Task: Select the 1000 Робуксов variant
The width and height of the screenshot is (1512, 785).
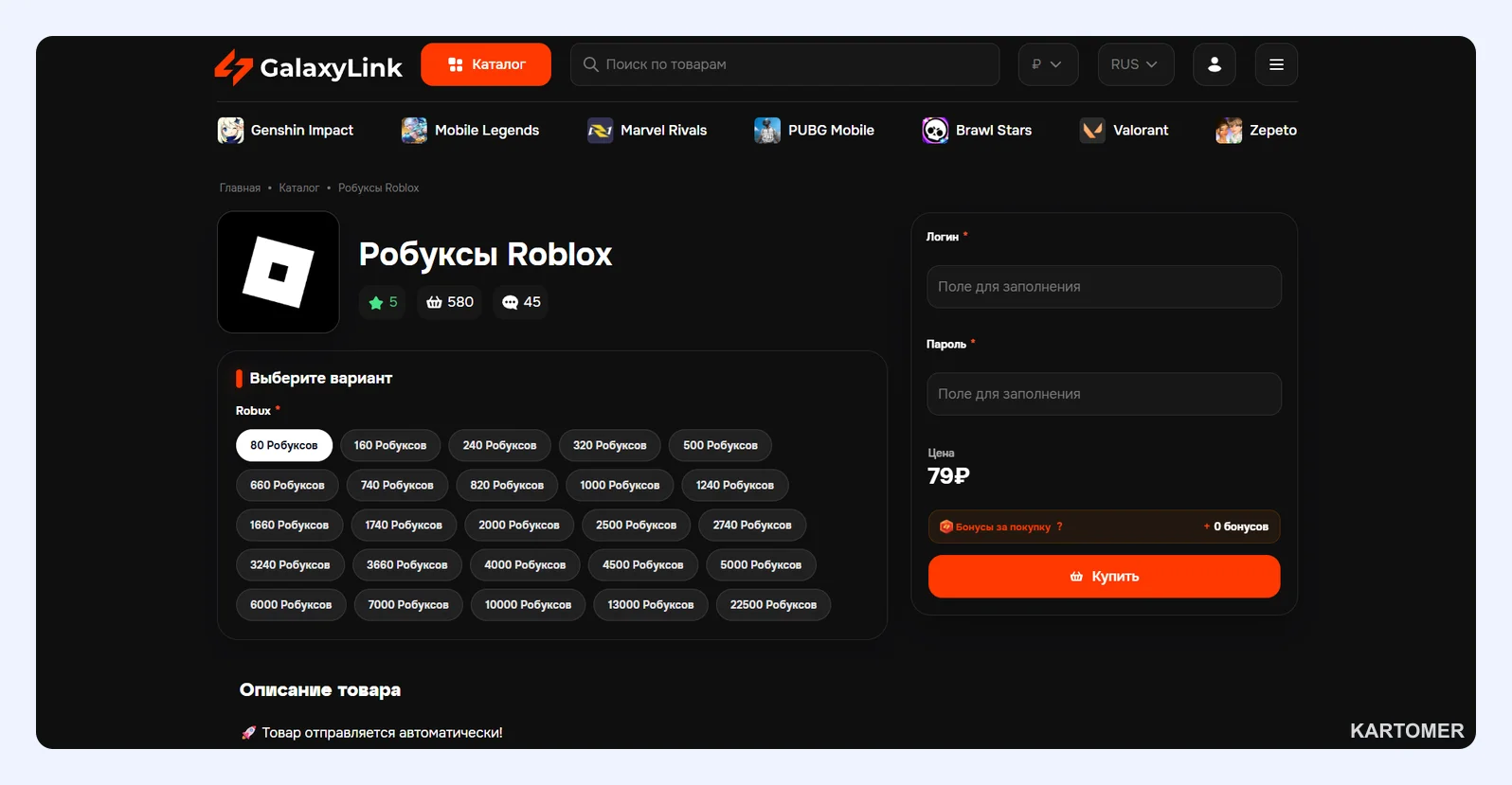Action: [x=620, y=485]
